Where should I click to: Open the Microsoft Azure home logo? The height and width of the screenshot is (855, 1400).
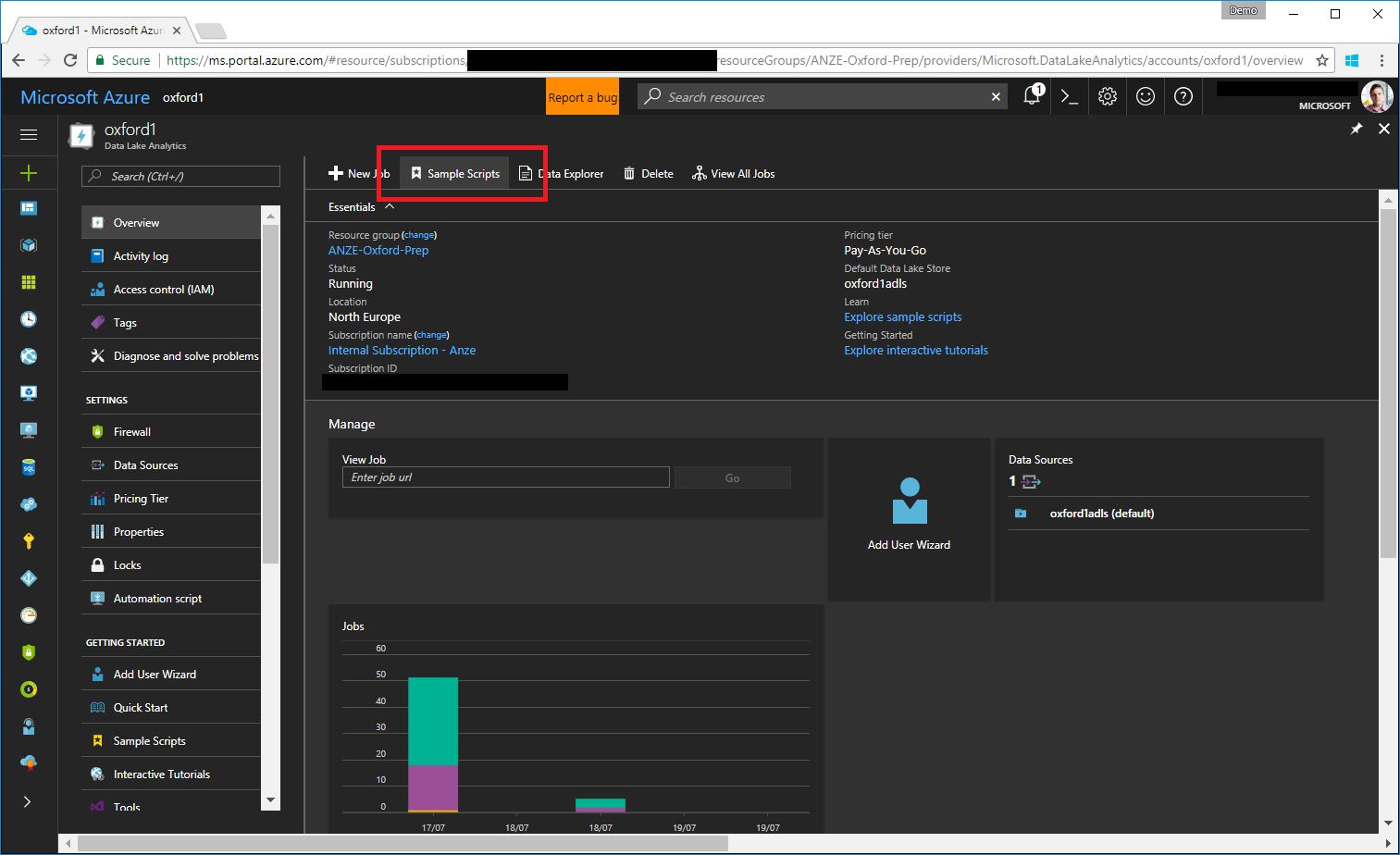(85, 97)
